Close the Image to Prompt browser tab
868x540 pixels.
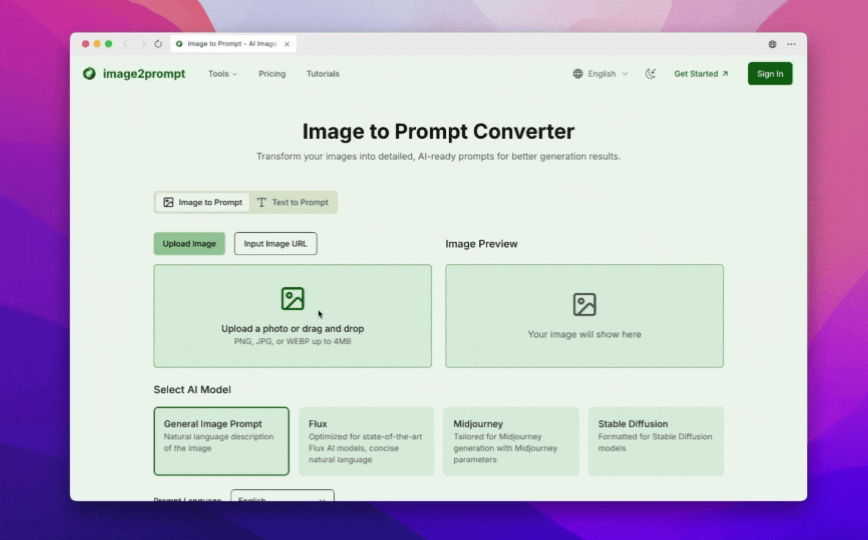[287, 44]
